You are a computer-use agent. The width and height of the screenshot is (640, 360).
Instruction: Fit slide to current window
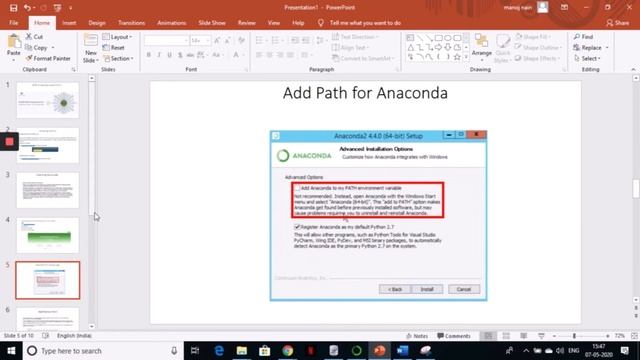coord(634,336)
